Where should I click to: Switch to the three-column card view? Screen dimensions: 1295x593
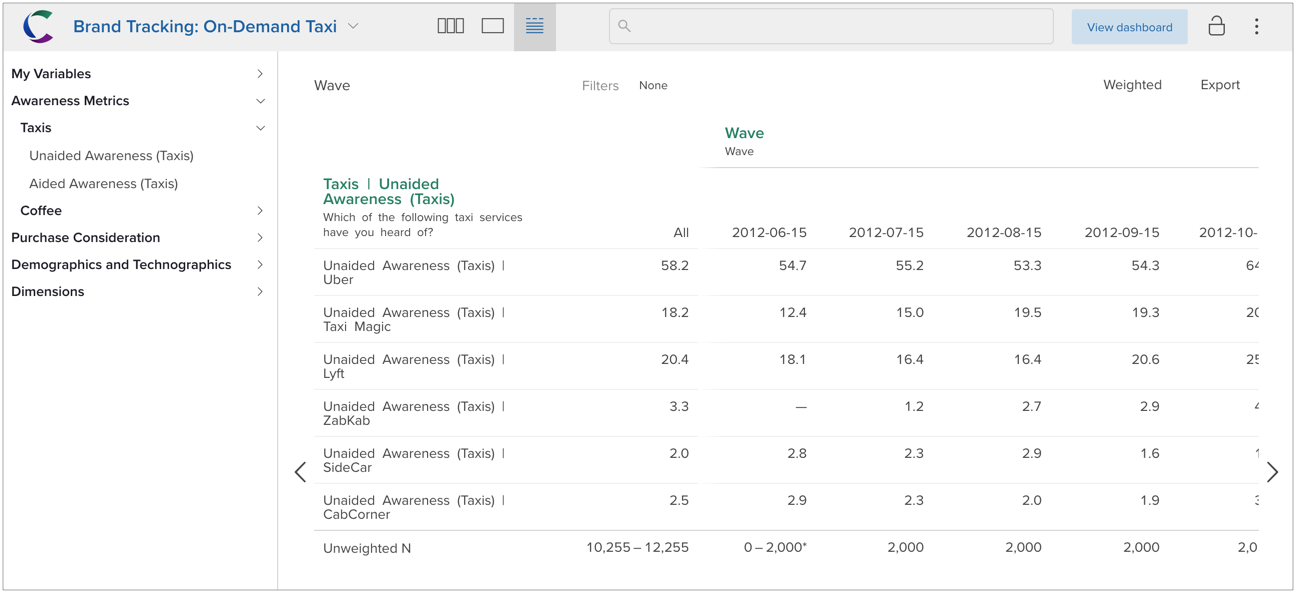pos(450,26)
